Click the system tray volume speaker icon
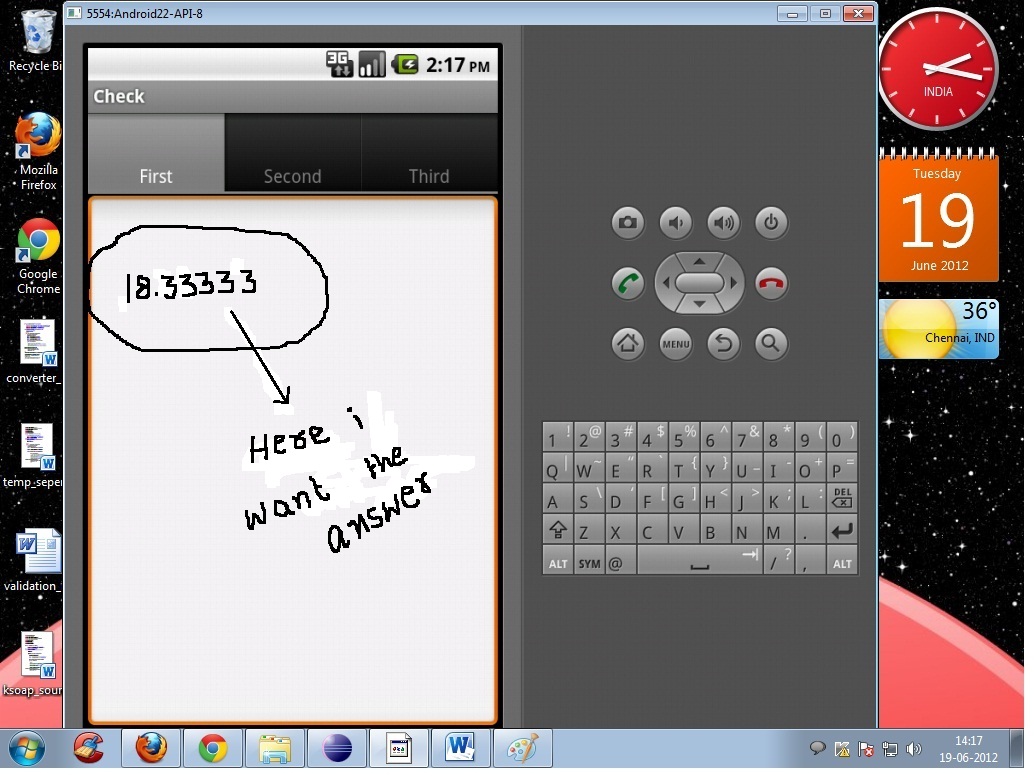1034x778 pixels. (913, 749)
